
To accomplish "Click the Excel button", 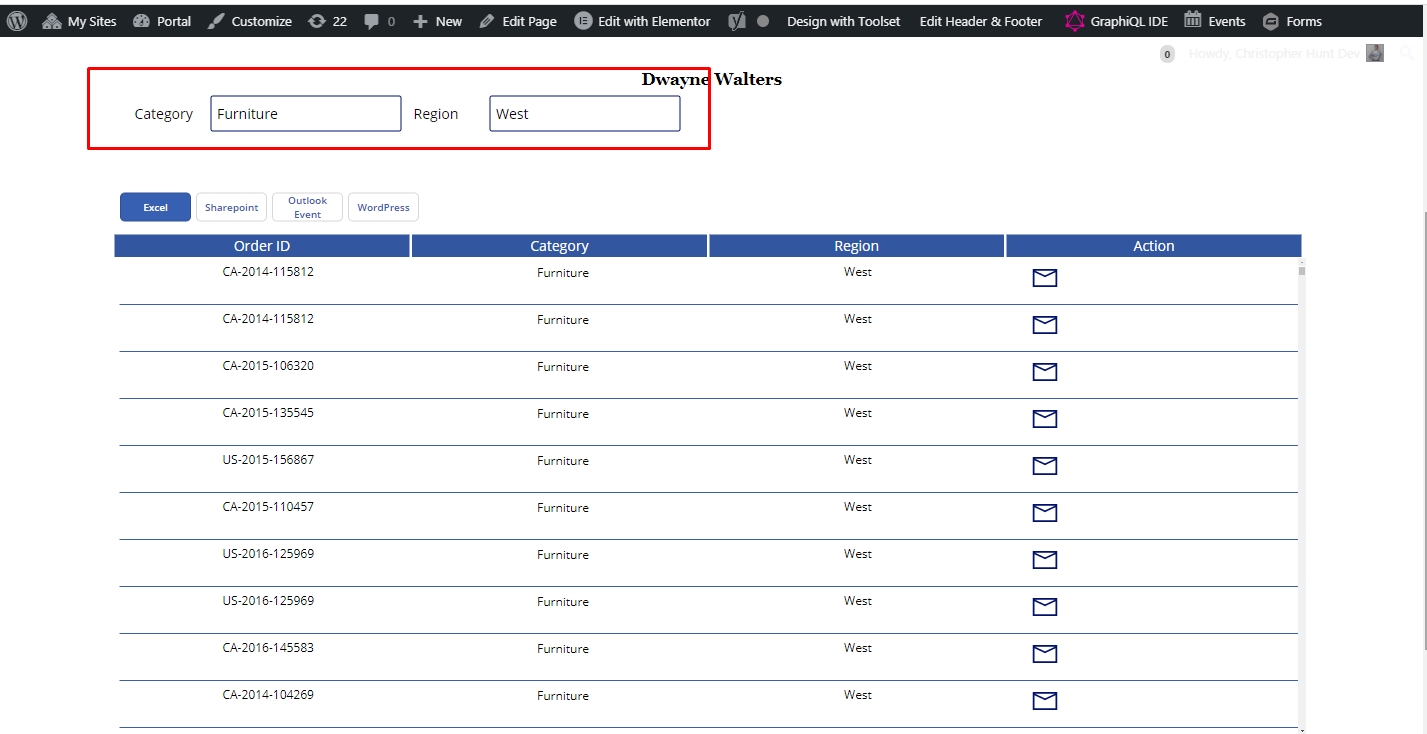I will click(x=155, y=207).
